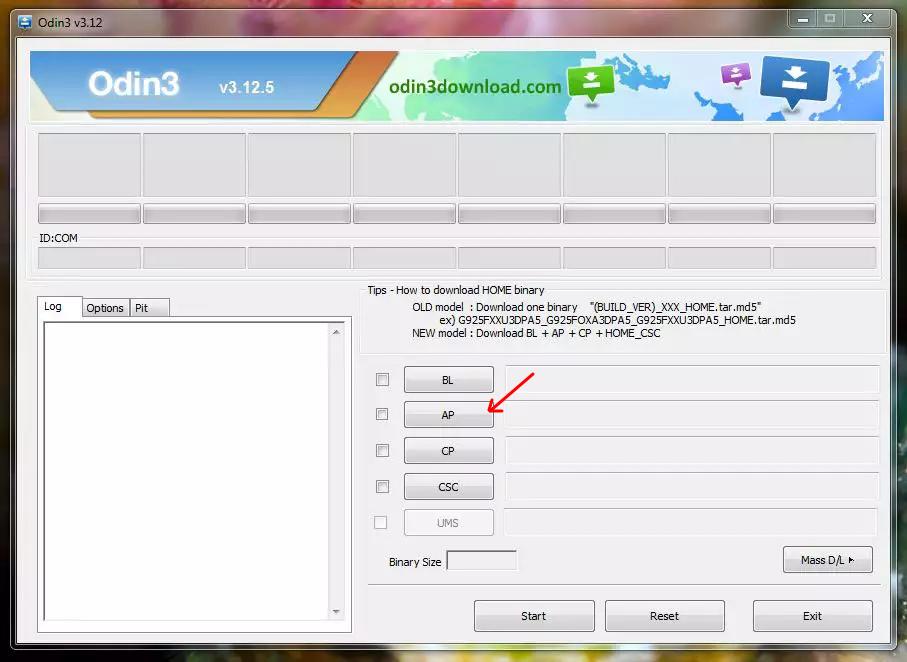This screenshot has width=907, height=662.
Task: Open the CSC file browser button
Action: tap(449, 486)
